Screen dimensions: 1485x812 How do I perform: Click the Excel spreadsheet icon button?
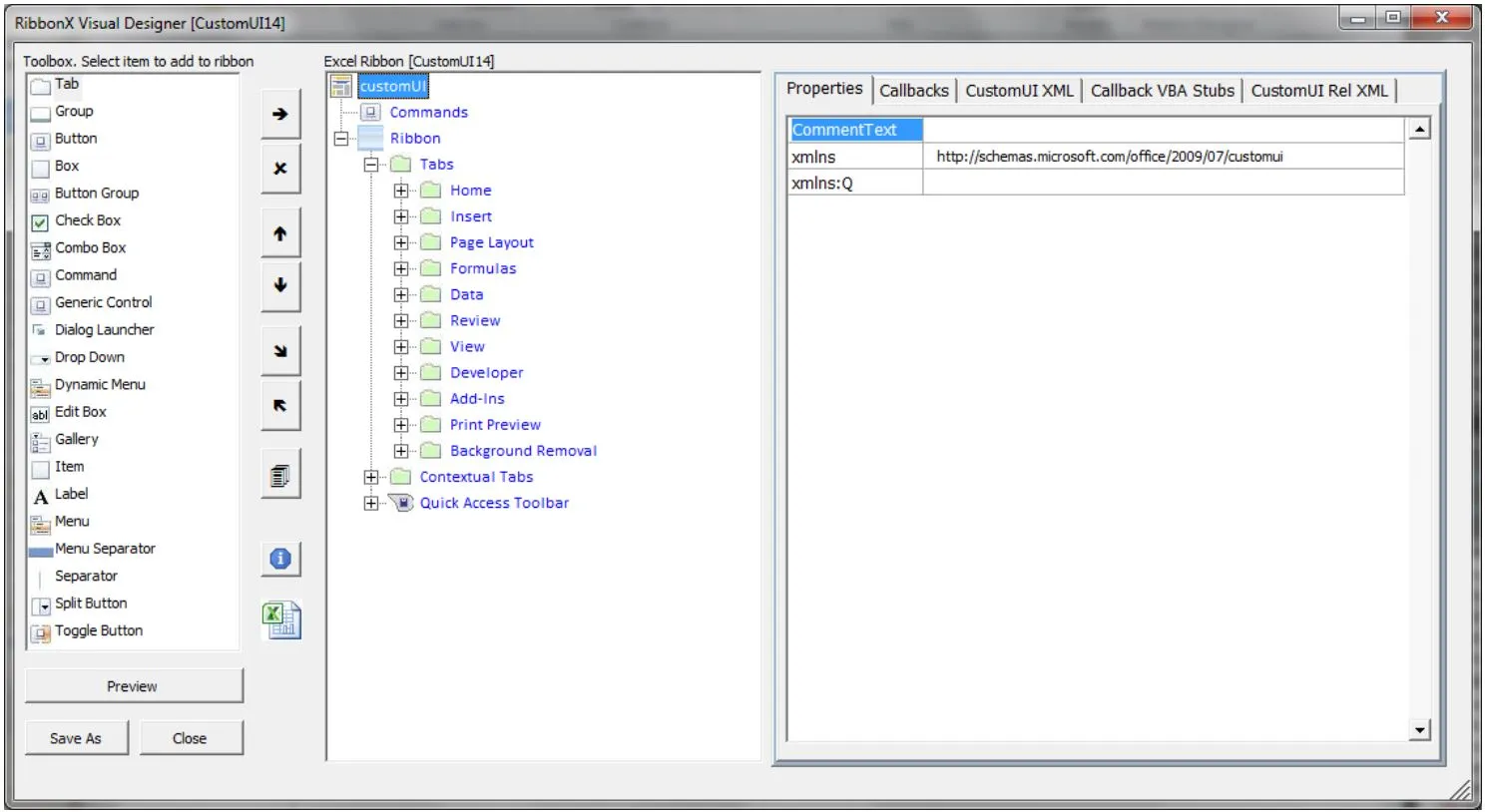click(281, 620)
